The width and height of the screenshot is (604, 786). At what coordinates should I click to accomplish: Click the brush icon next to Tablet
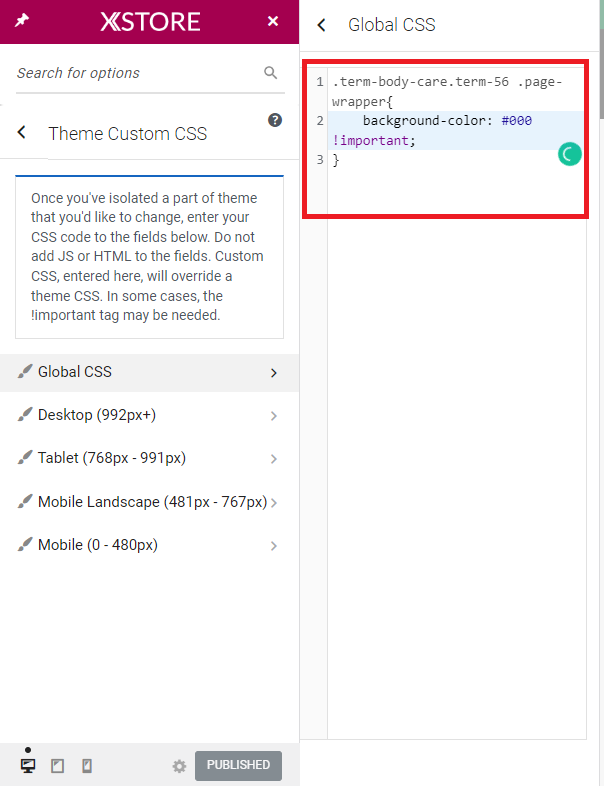[25, 458]
